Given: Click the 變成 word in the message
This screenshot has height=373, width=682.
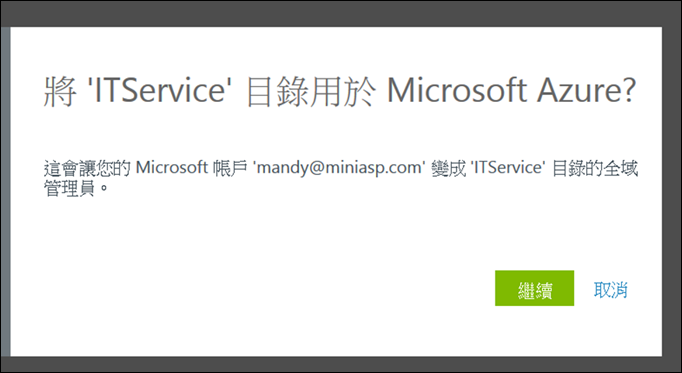Looking at the screenshot, I should [x=448, y=168].
